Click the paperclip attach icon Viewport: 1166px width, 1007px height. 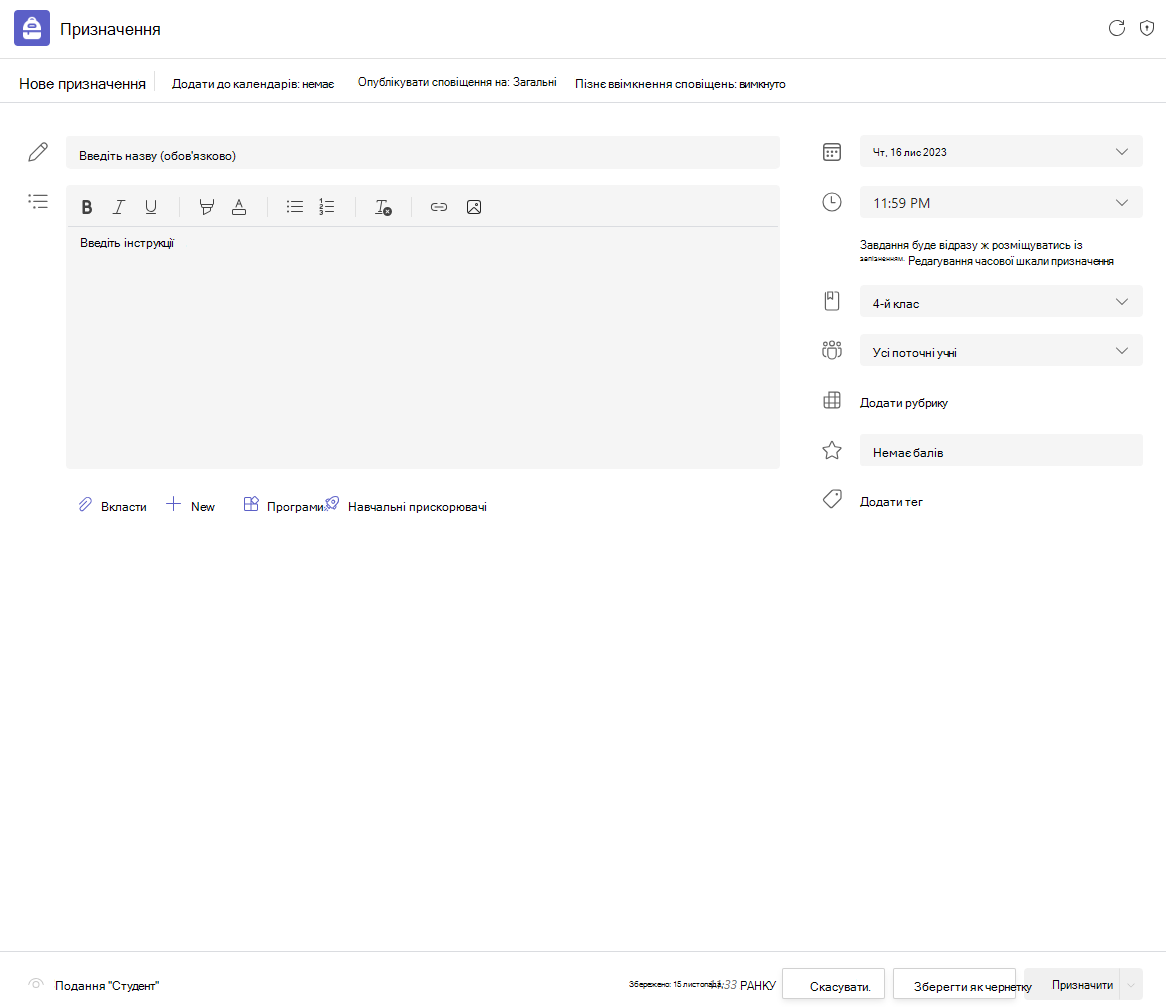(86, 505)
